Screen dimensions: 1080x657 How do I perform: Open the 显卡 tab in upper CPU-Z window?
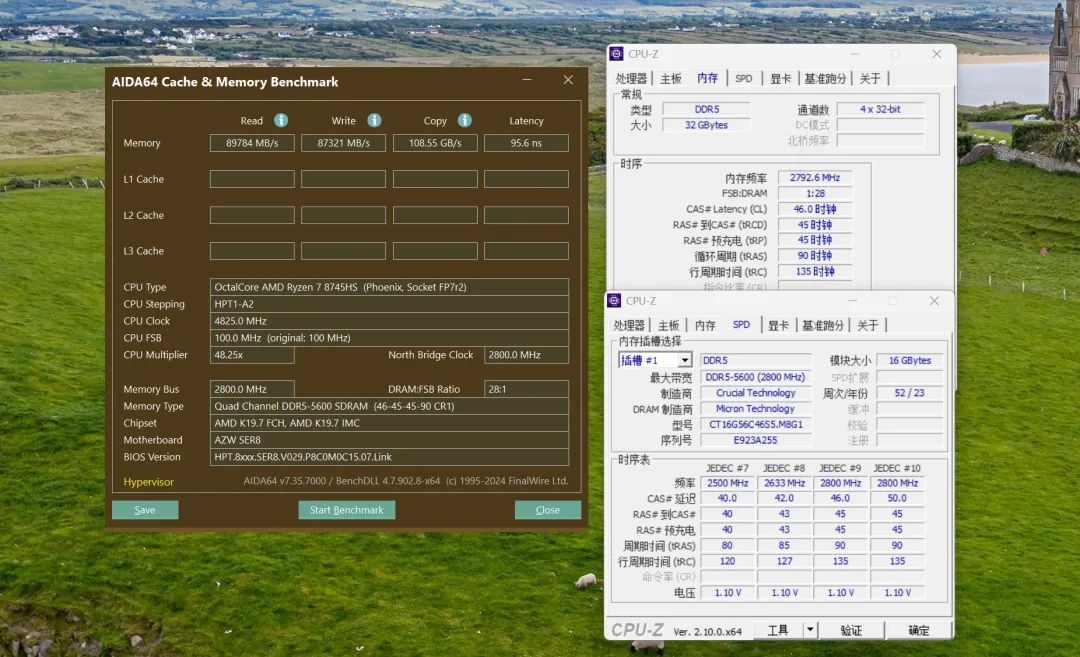pos(780,78)
